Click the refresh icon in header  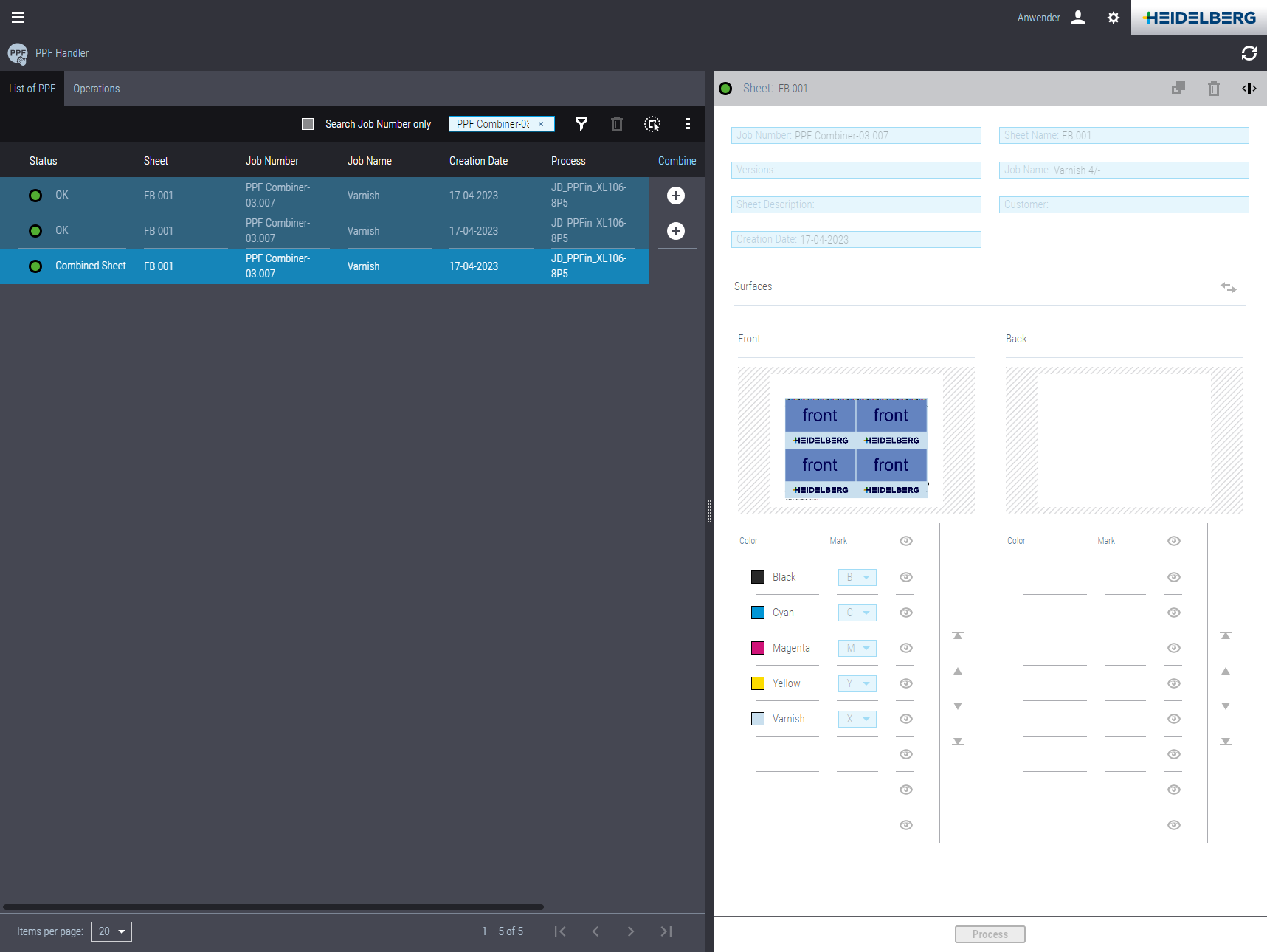click(1249, 53)
